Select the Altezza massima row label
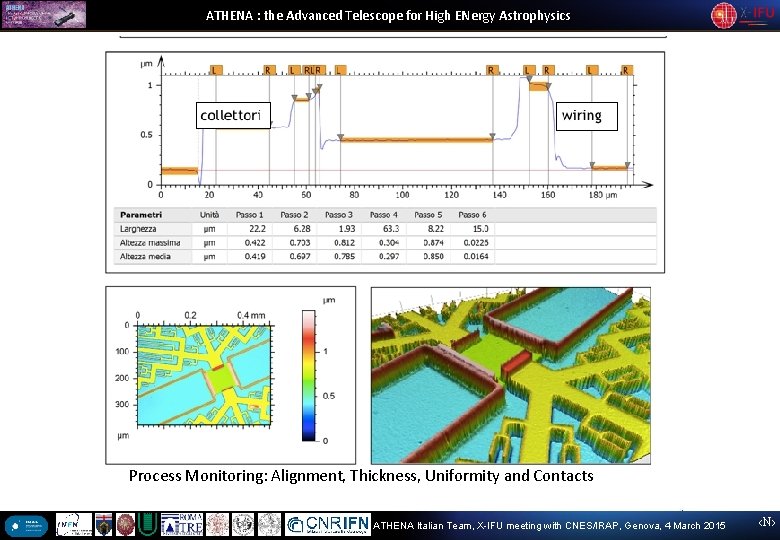The height and width of the screenshot is (540, 780). [x=150, y=243]
